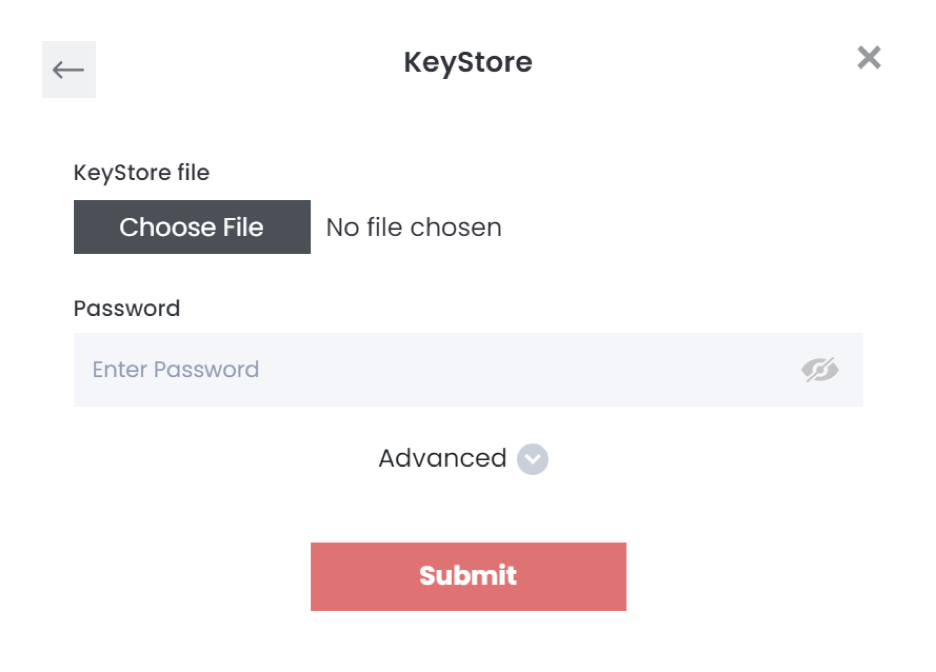Unhide the password via the slashed eye icon

(820, 370)
